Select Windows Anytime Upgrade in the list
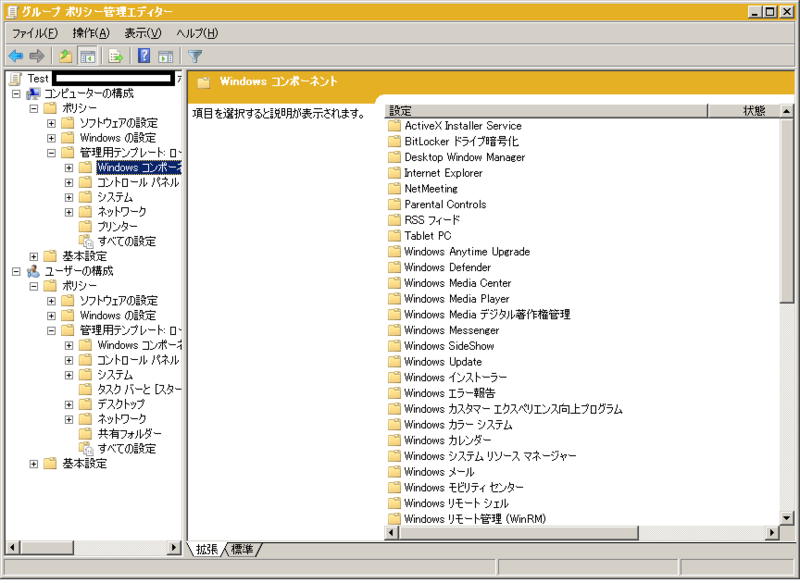Screen dimensions: 800x583 (x=467, y=252)
